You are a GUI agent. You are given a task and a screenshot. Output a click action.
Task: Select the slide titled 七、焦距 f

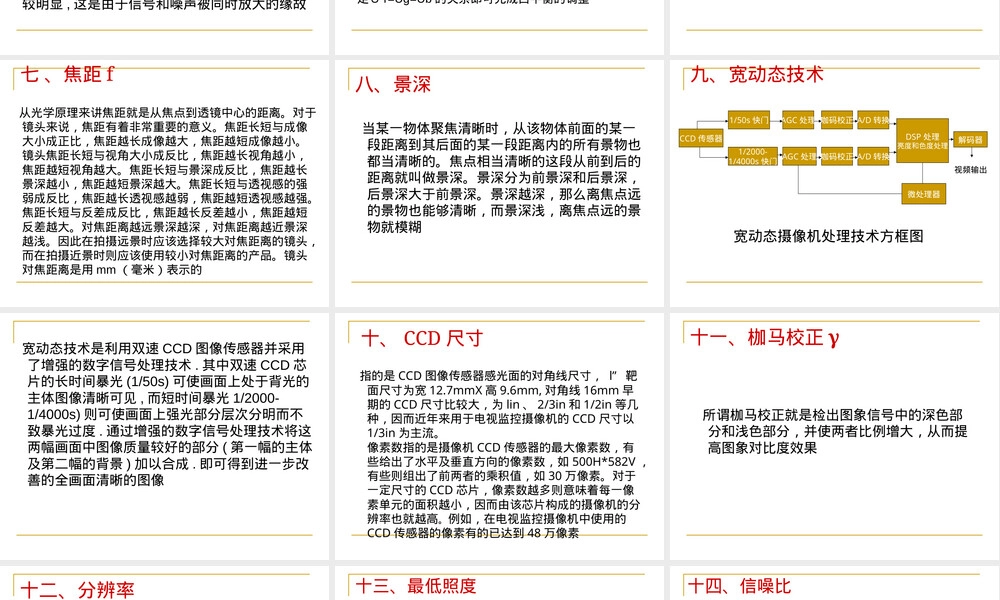coord(165,183)
